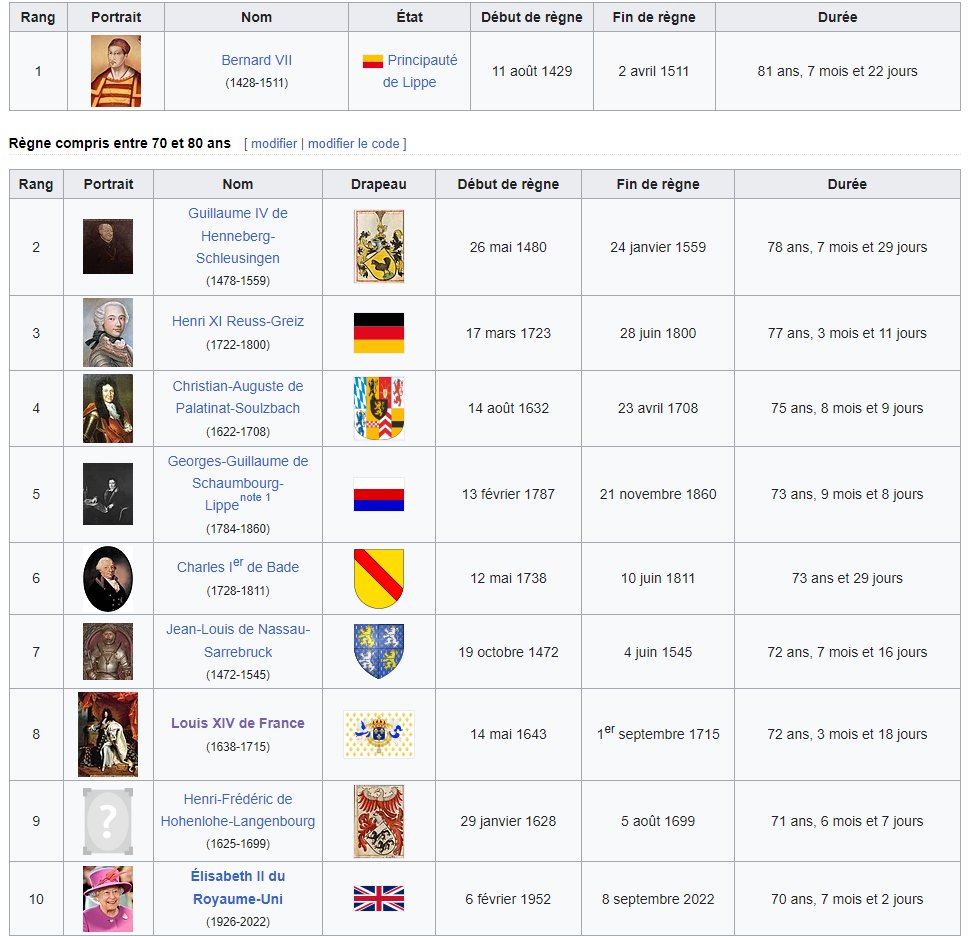This screenshot has height=936, width=971.
Task: Select the '8 septembre 2022' cell
Action: click(x=658, y=899)
